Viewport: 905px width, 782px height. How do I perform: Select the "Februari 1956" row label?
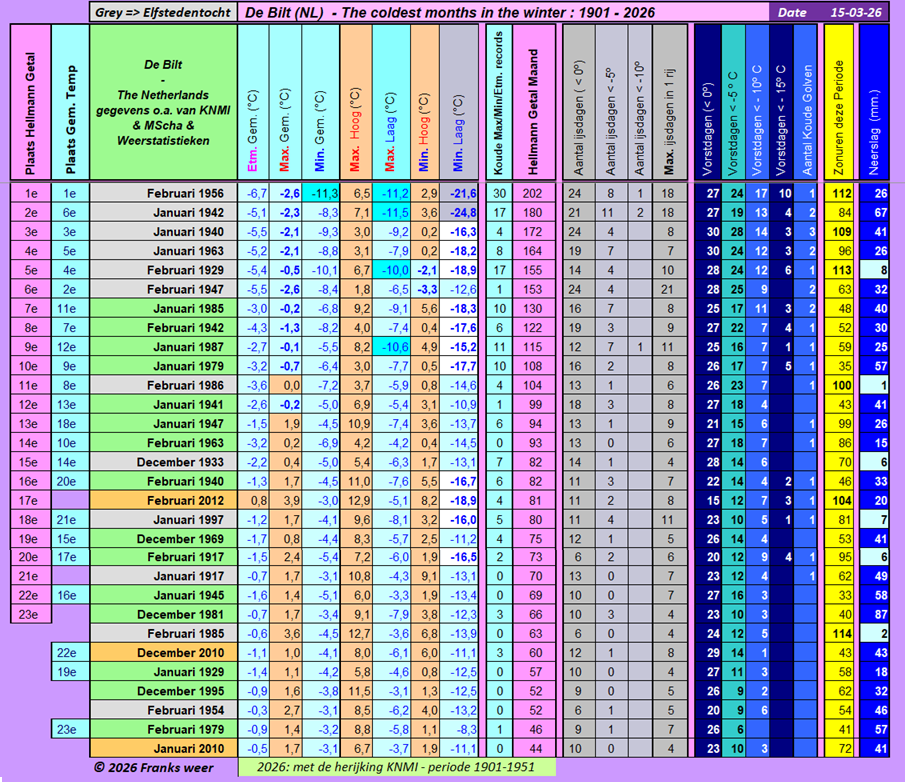tap(163, 193)
